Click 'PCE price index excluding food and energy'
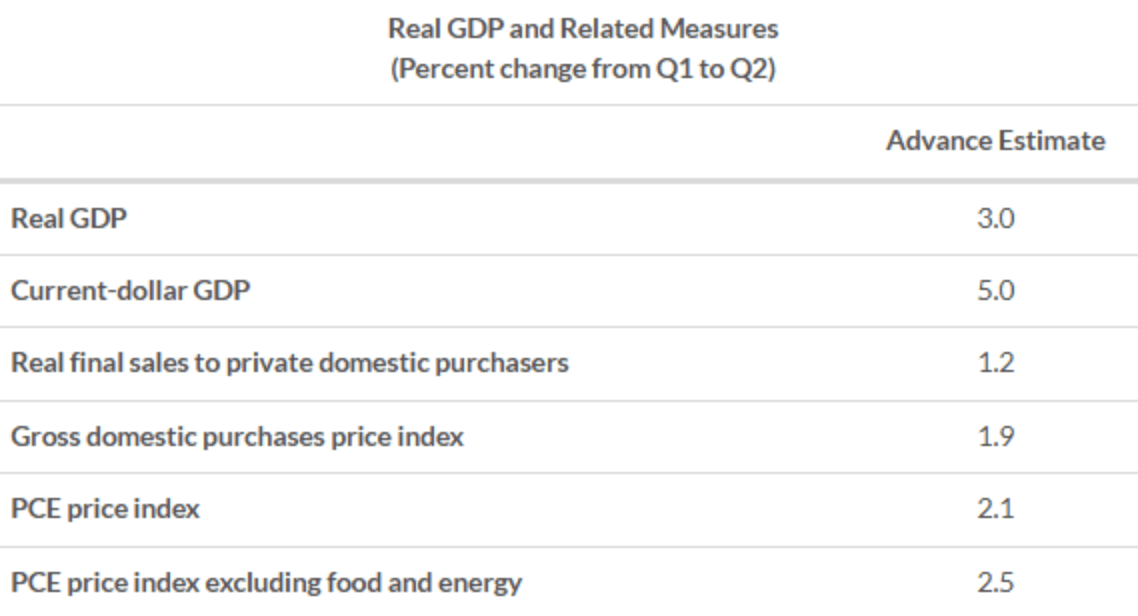Image resolution: width=1138 pixels, height=616 pixels. tap(266, 582)
